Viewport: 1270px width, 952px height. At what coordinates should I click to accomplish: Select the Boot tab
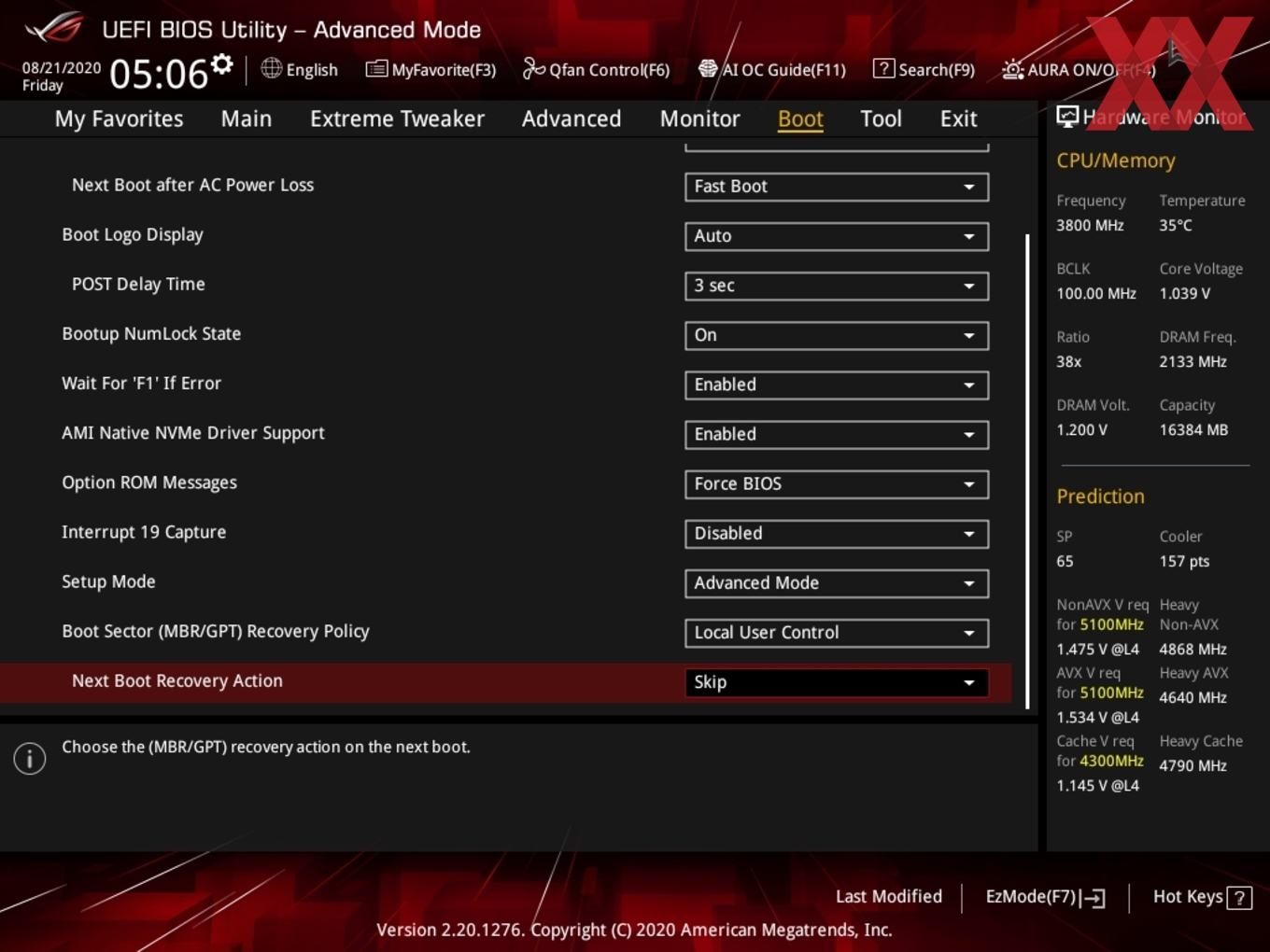coord(800,119)
